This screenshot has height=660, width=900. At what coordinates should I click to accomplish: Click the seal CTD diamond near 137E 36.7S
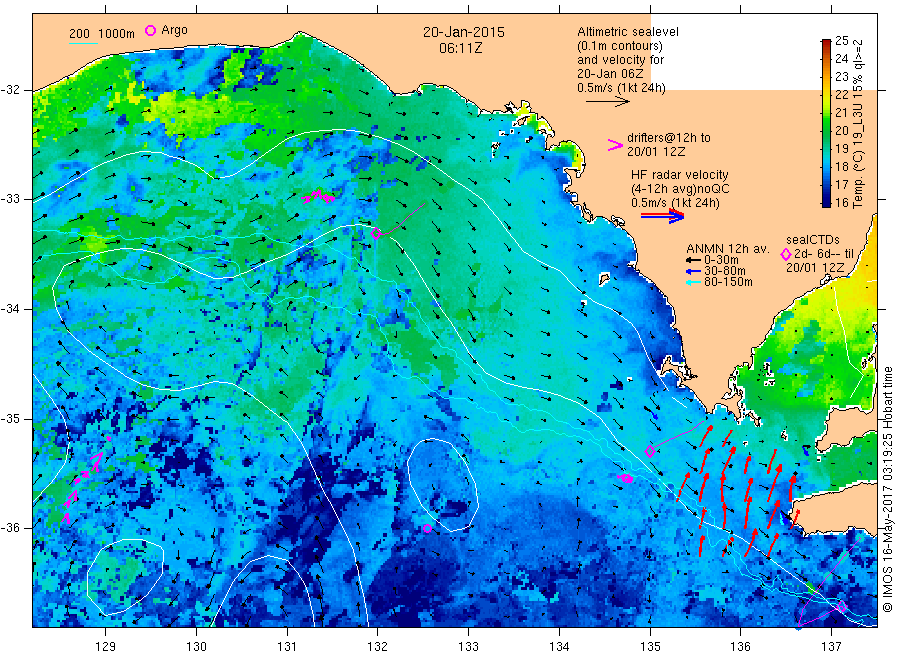(842, 607)
